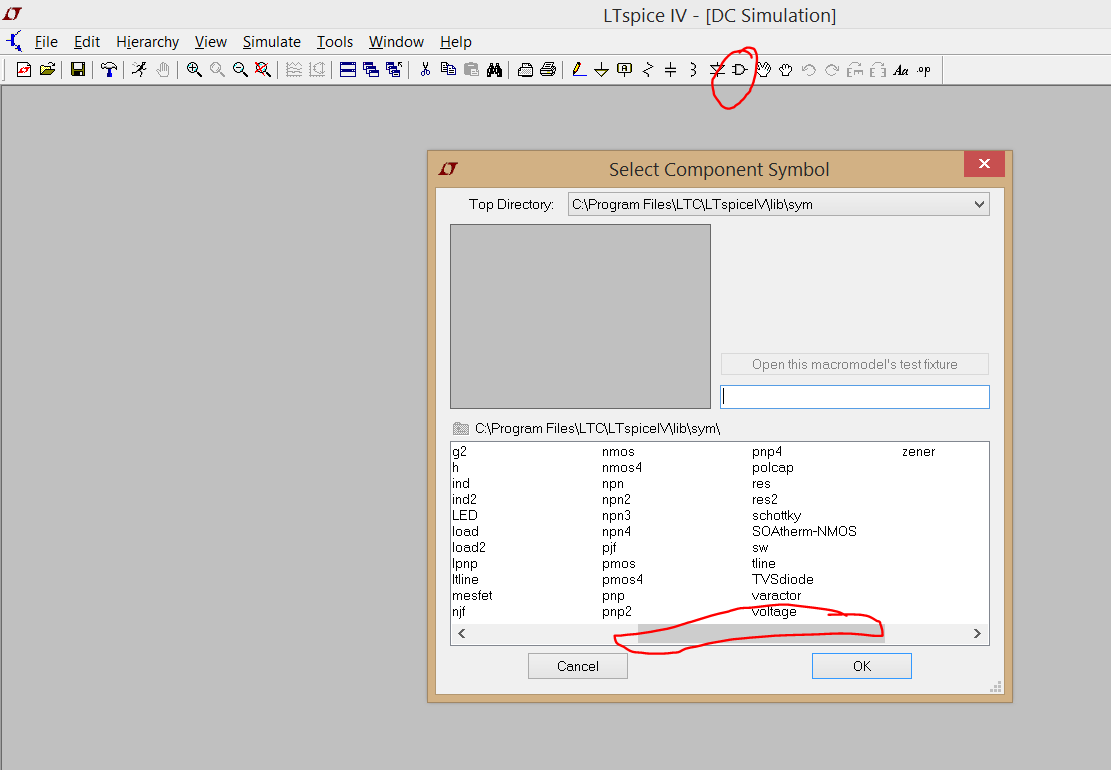Click OK in Select Component Symbol

click(862, 666)
